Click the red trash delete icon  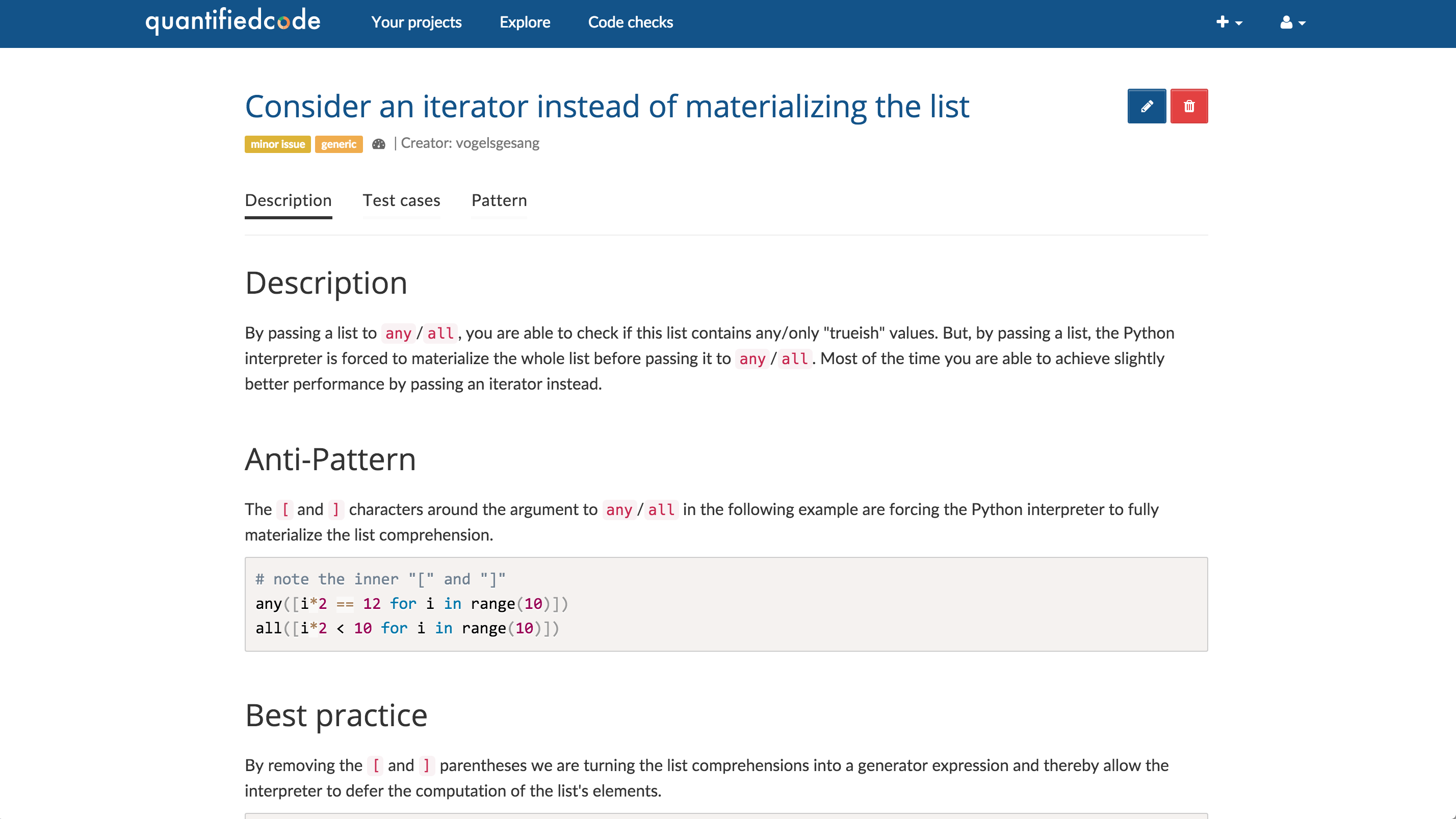pyautogui.click(x=1189, y=106)
